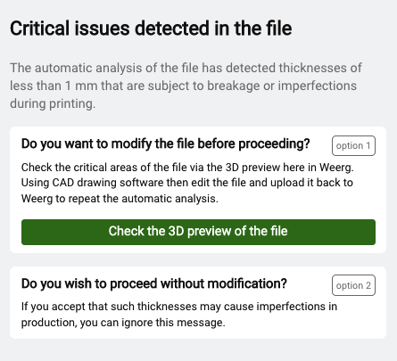Choose the proceed without modification card
397x361 pixels.
click(x=198, y=302)
